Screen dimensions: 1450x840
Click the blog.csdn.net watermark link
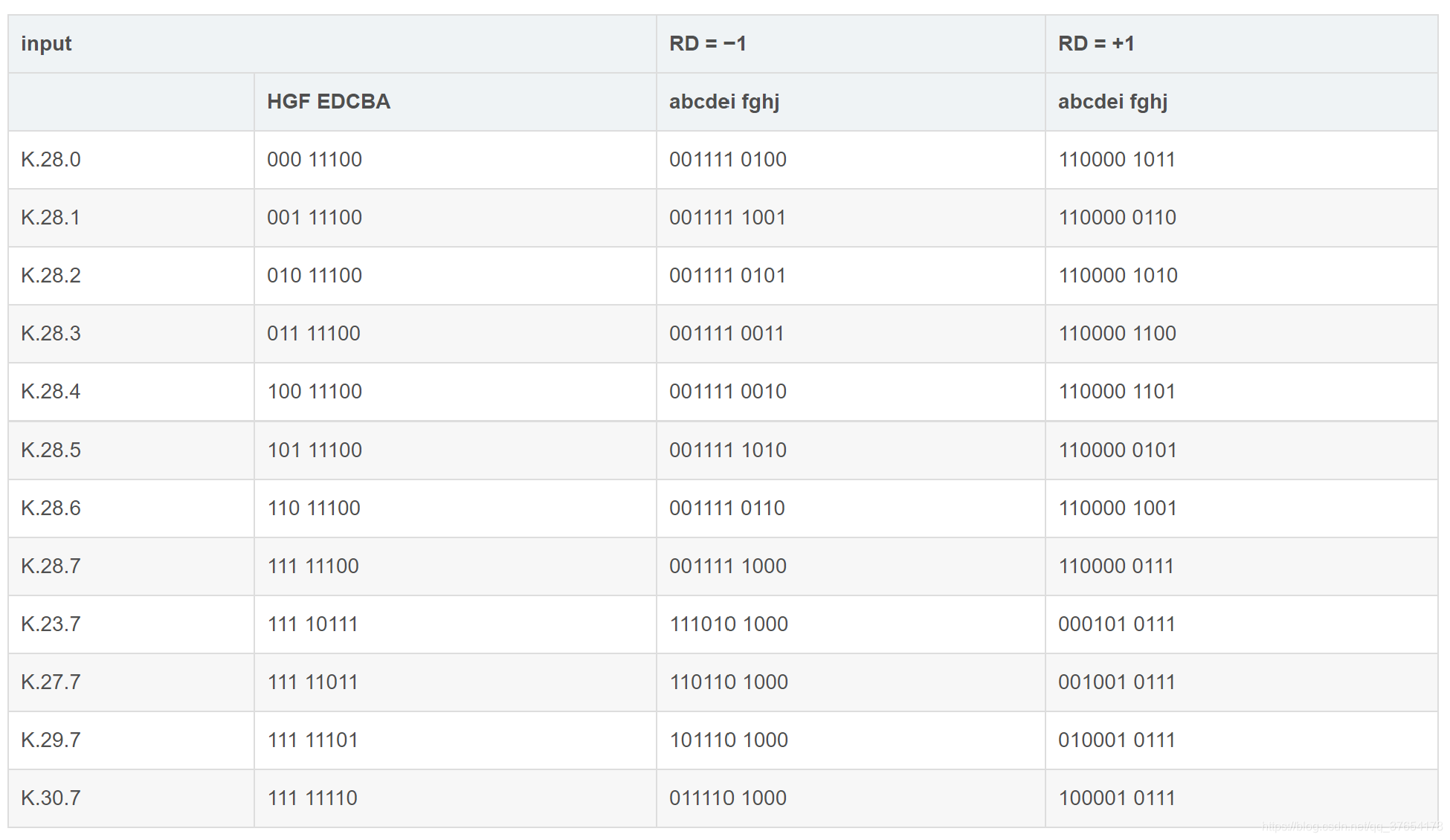[x=1351, y=827]
